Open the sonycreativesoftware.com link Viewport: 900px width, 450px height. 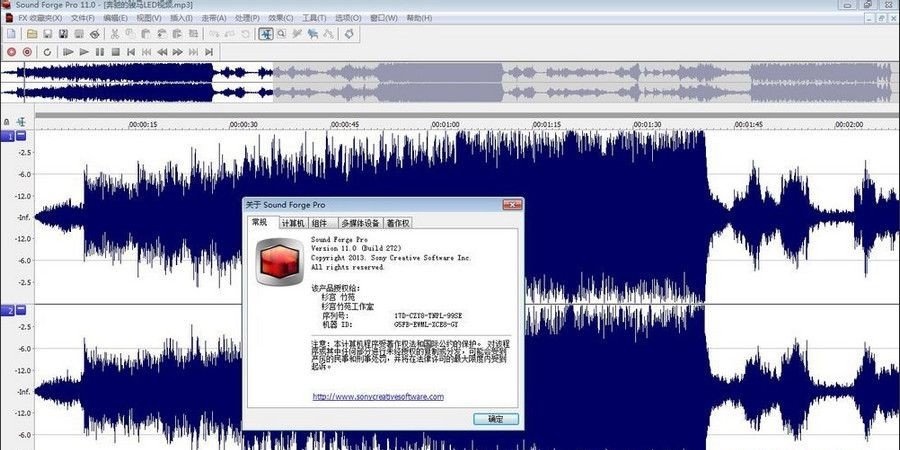click(378, 396)
